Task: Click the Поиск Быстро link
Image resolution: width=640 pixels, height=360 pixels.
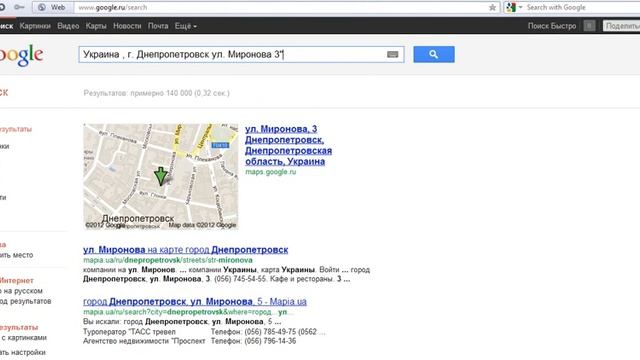Action: pos(552,26)
